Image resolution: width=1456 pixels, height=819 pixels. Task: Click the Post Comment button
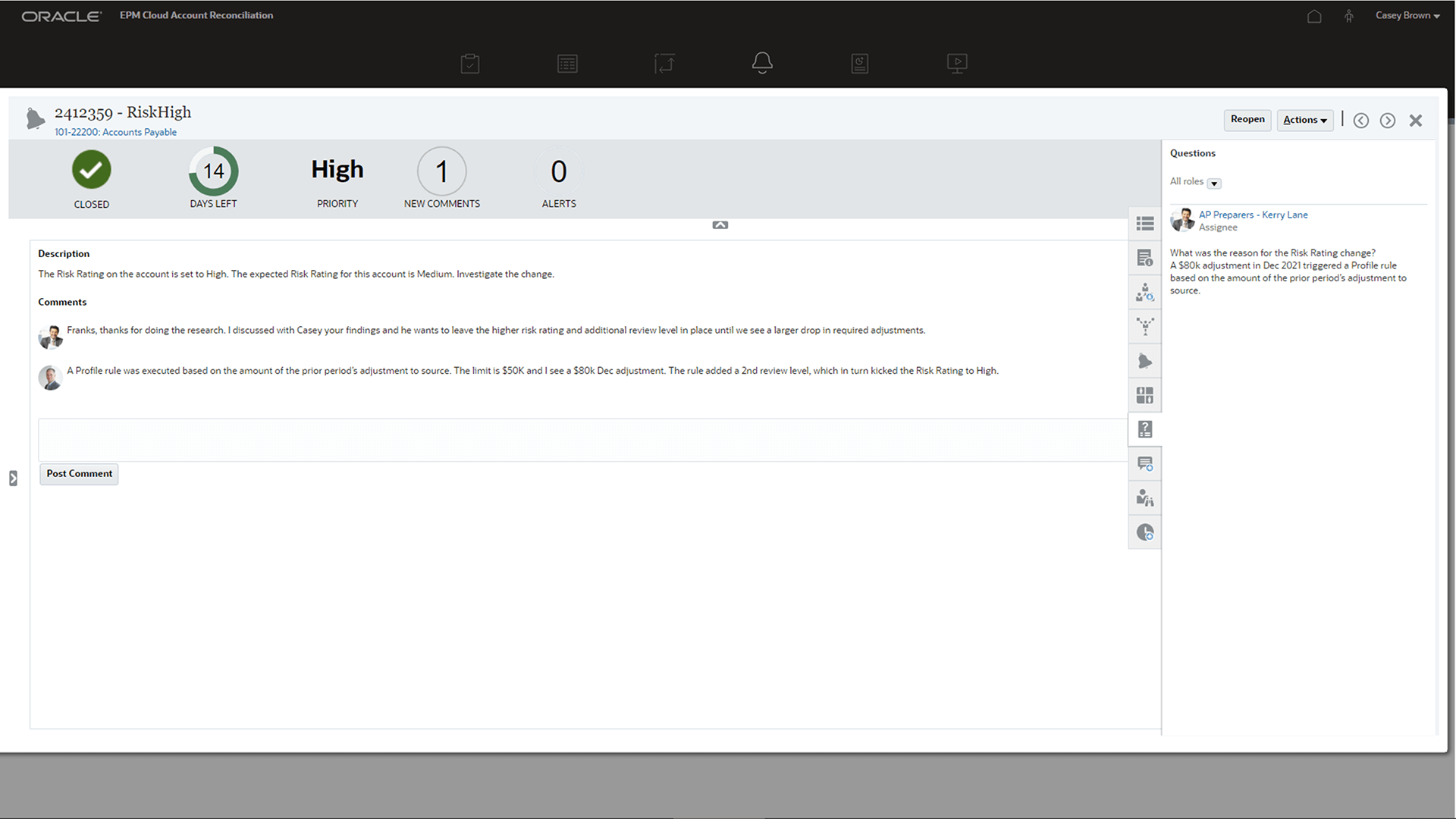[x=79, y=474]
